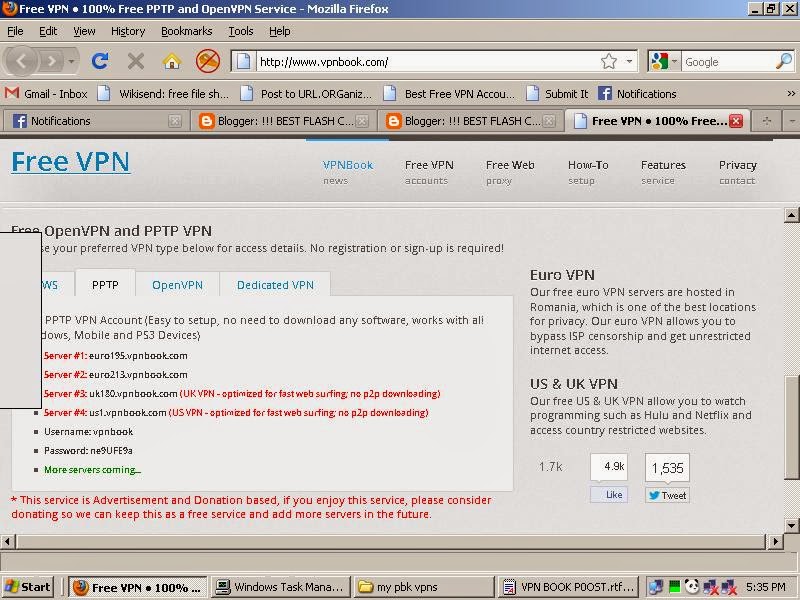Screen dimensions: 800x600
Task: Open my pbk vpns folder taskbar item
Action: pyautogui.click(x=423, y=587)
